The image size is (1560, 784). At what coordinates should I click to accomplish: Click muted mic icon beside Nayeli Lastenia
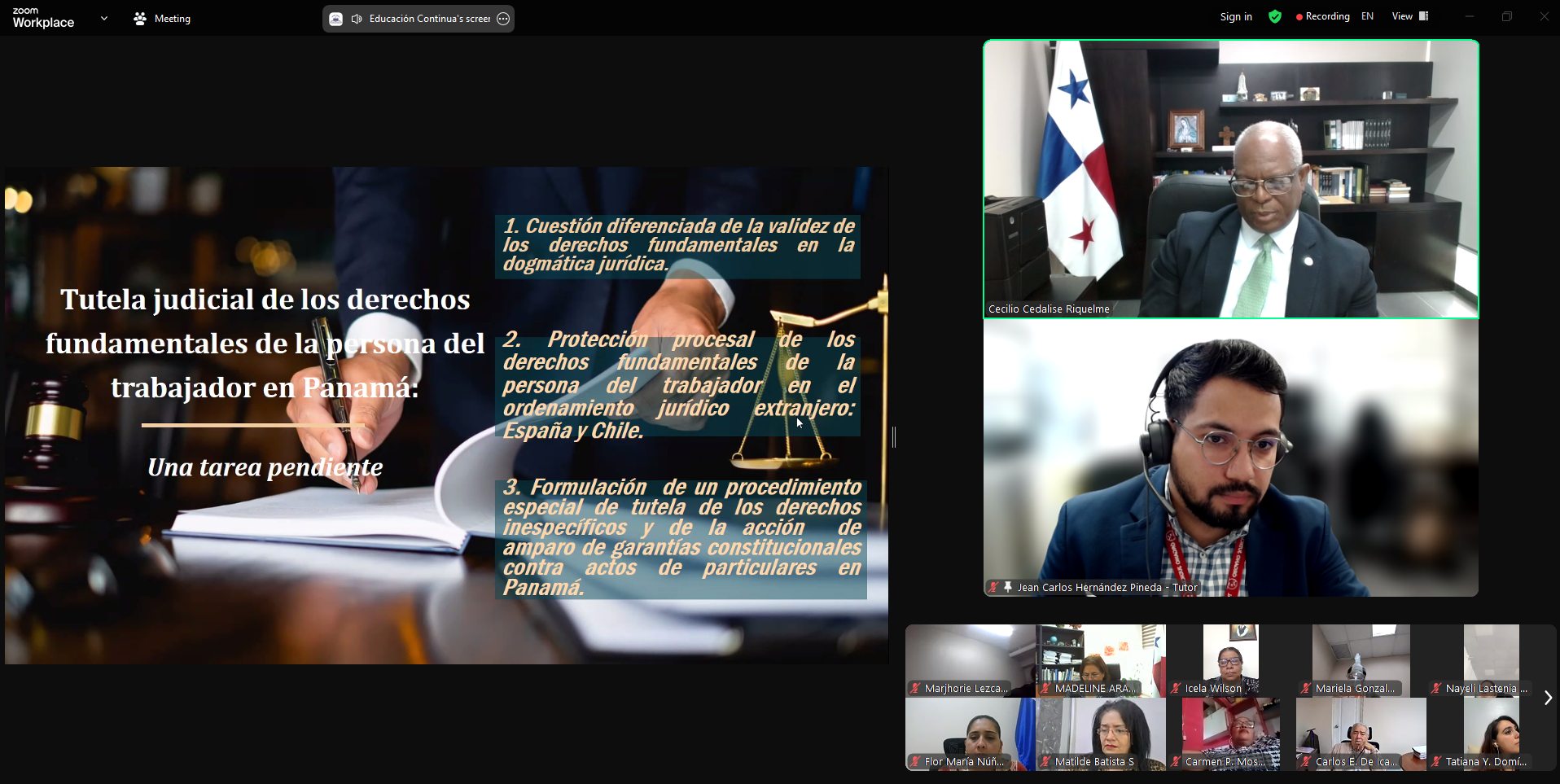[1436, 689]
